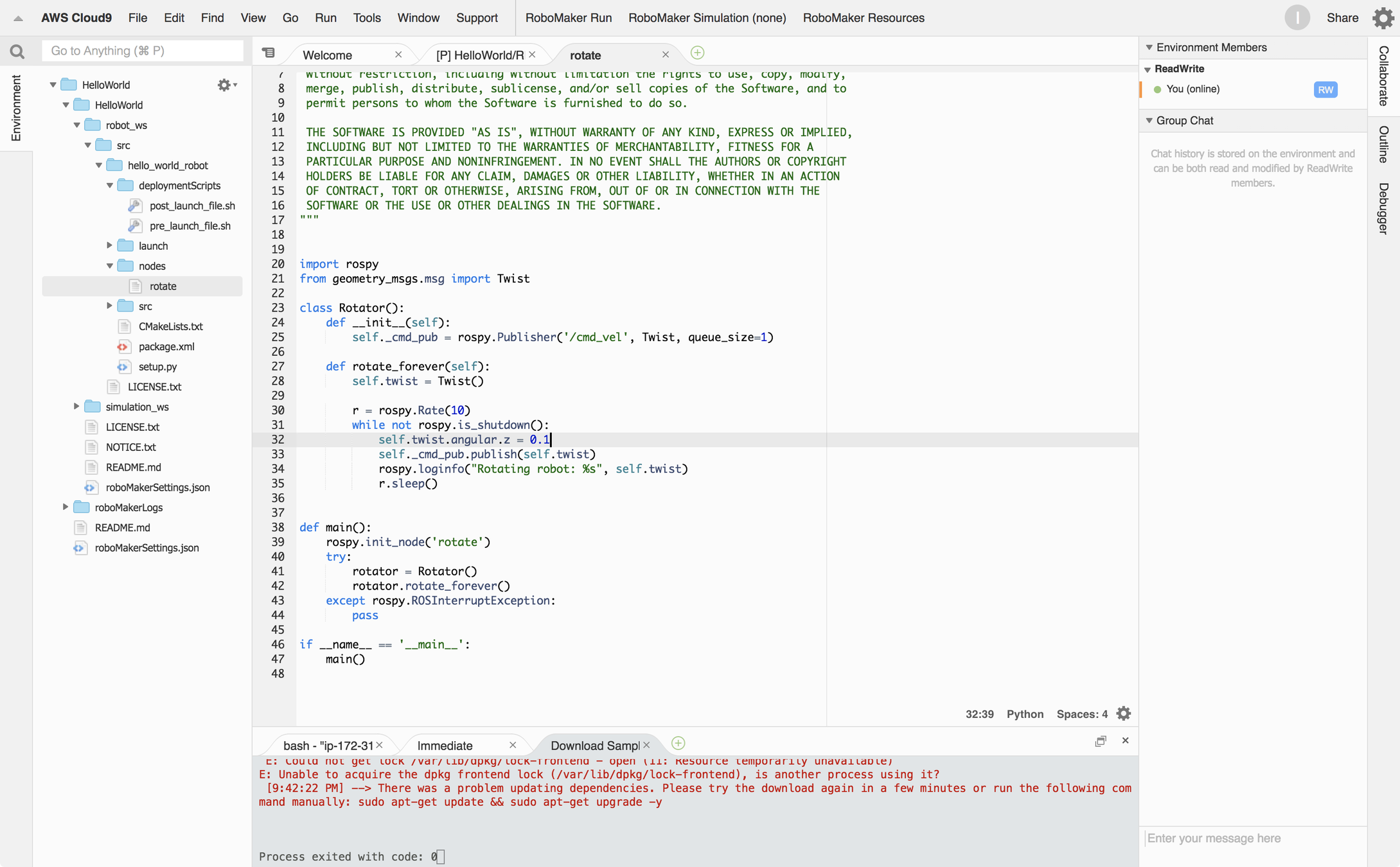Click the Spaces: 4 indentation selector

click(x=1082, y=714)
